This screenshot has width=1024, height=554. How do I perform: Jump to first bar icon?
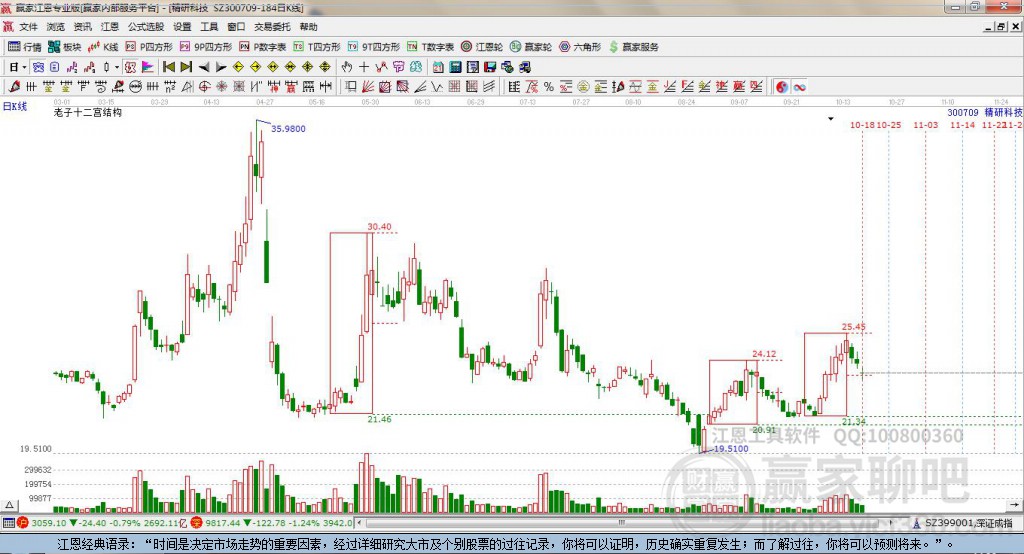[x=168, y=67]
